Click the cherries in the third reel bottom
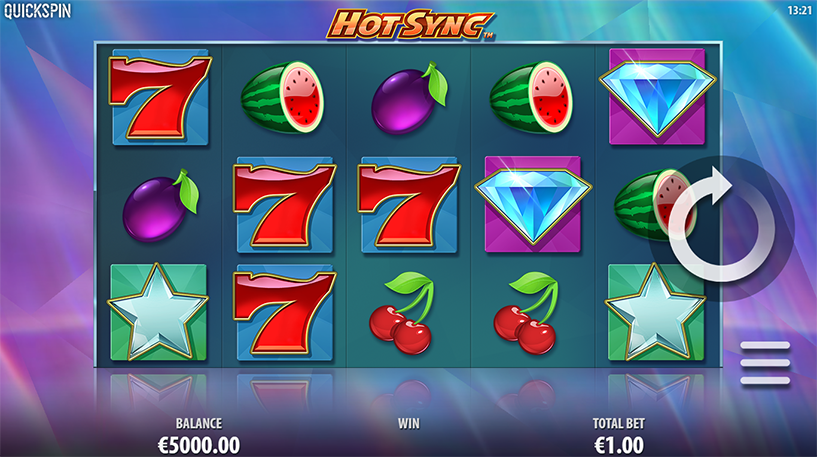Viewport: 817px width, 457px height. [x=403, y=313]
